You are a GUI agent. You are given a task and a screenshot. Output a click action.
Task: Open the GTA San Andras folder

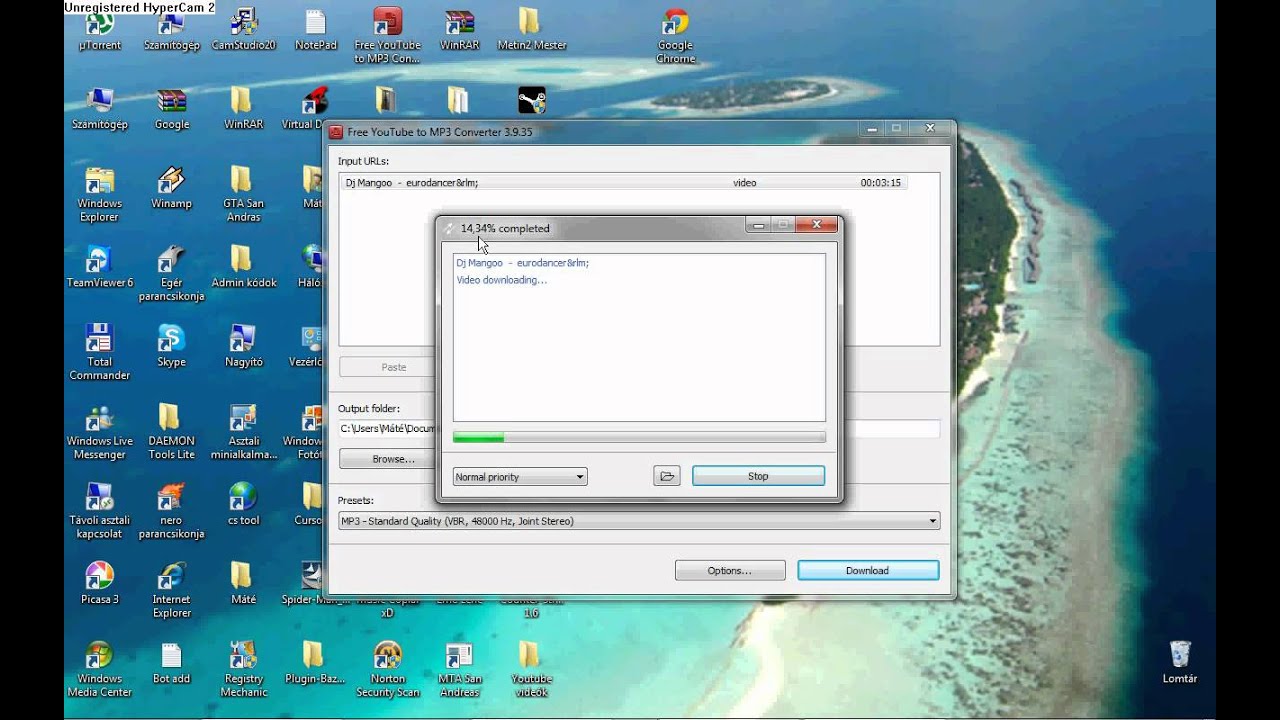243,195
